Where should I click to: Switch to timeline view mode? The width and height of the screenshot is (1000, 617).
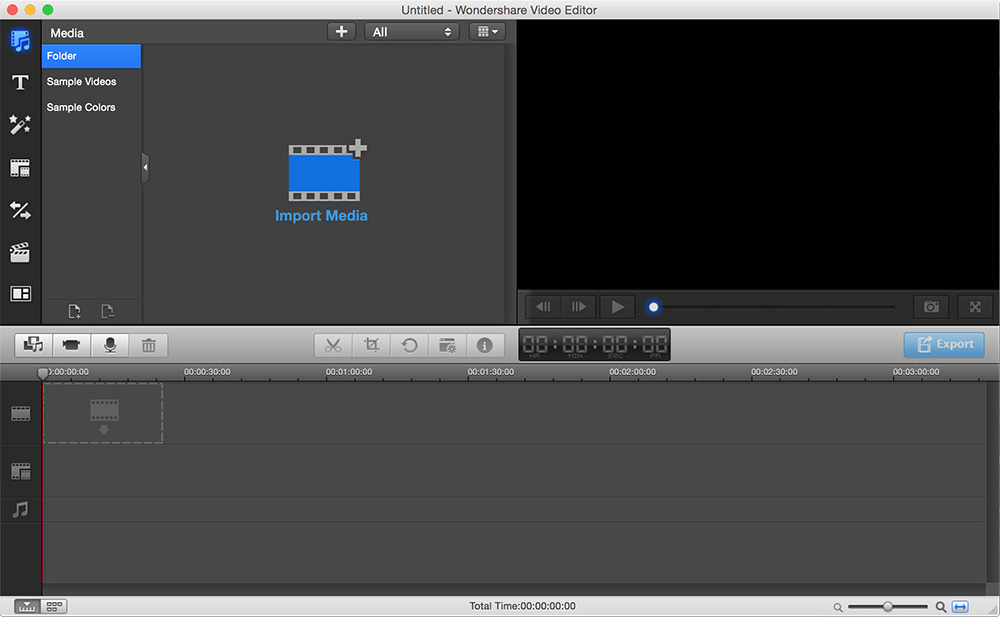coord(27,606)
